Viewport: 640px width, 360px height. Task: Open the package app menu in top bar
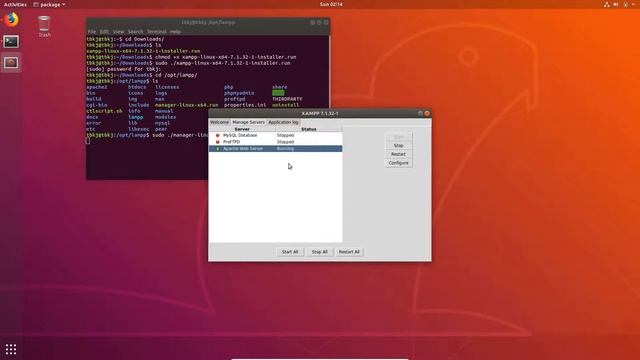point(49,4)
